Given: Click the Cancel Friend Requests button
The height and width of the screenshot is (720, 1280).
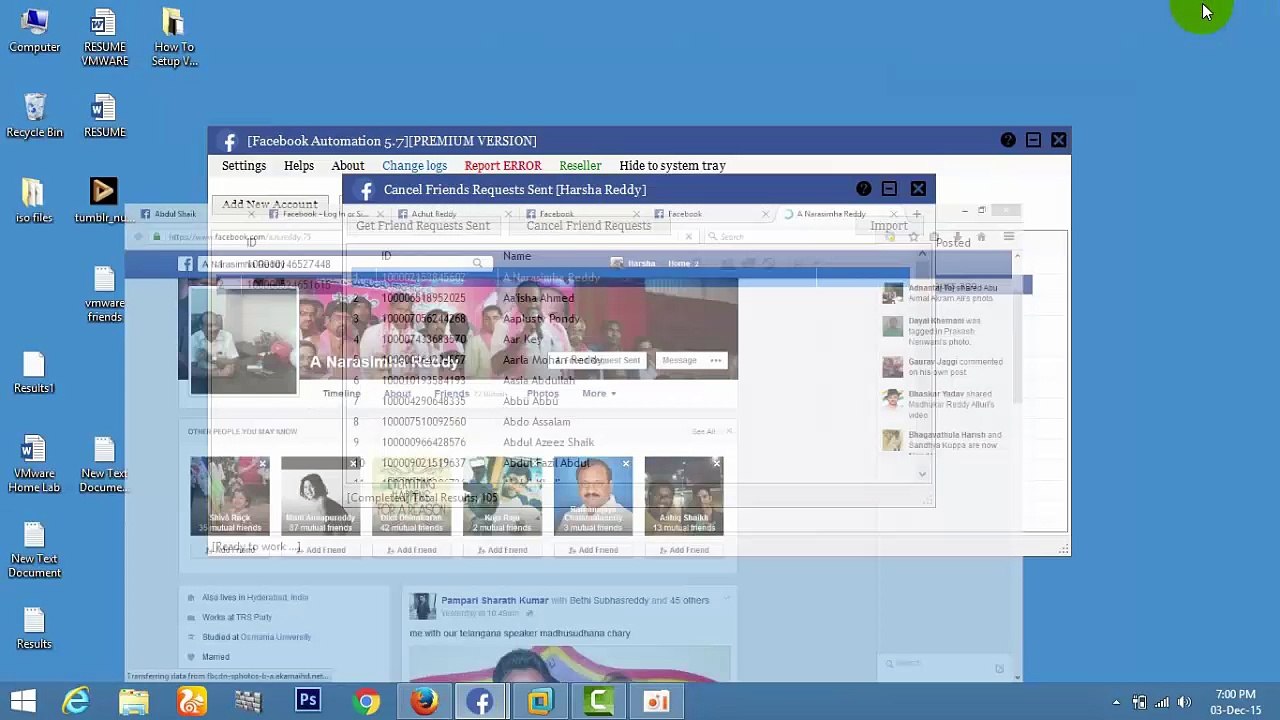Looking at the screenshot, I should [589, 226].
